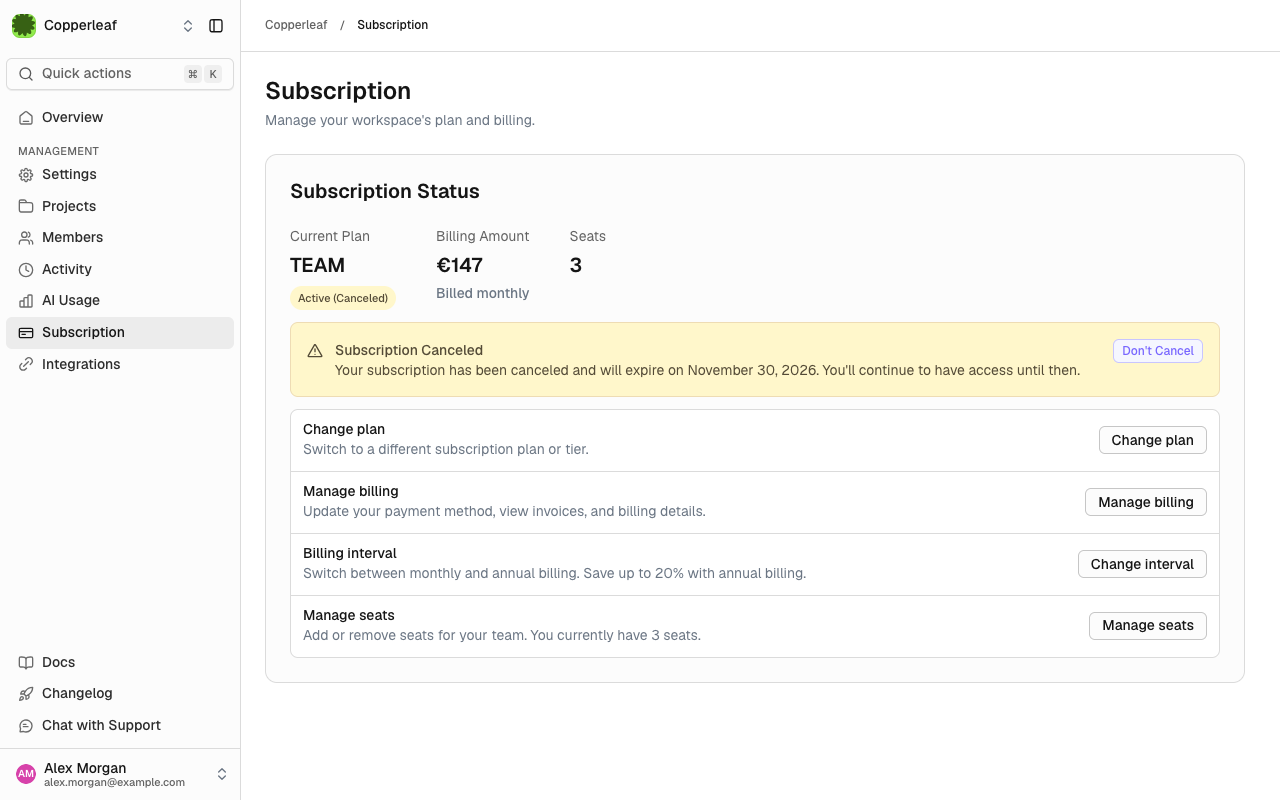Click the €147 billing amount
Image resolution: width=1280 pixels, height=800 pixels.
coord(460,265)
